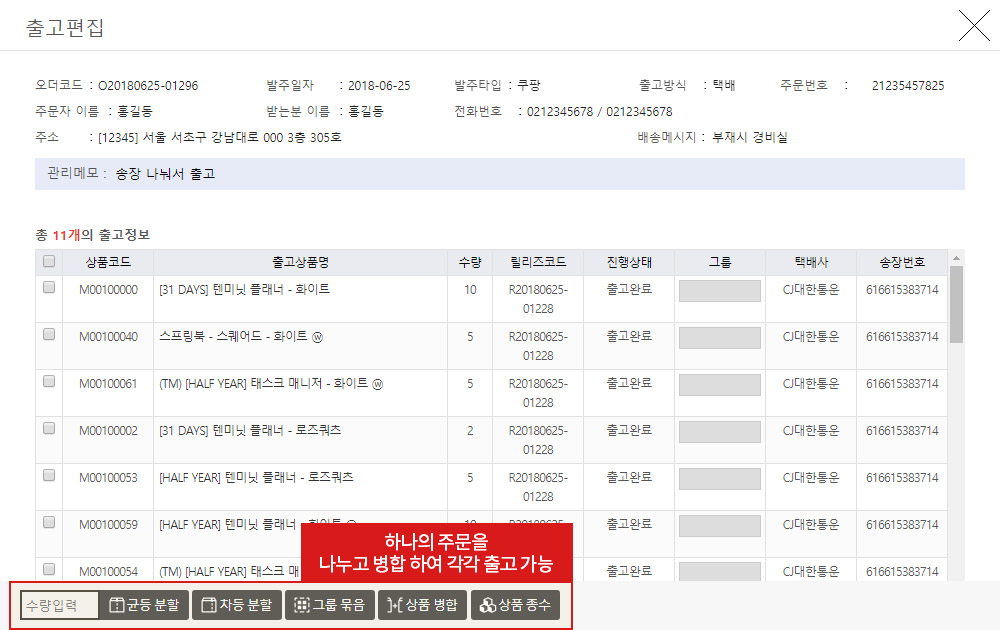The image size is (1000, 630).
Task: Click the 그룹 field for M00100000 row
Action: pyautogui.click(x=719, y=291)
